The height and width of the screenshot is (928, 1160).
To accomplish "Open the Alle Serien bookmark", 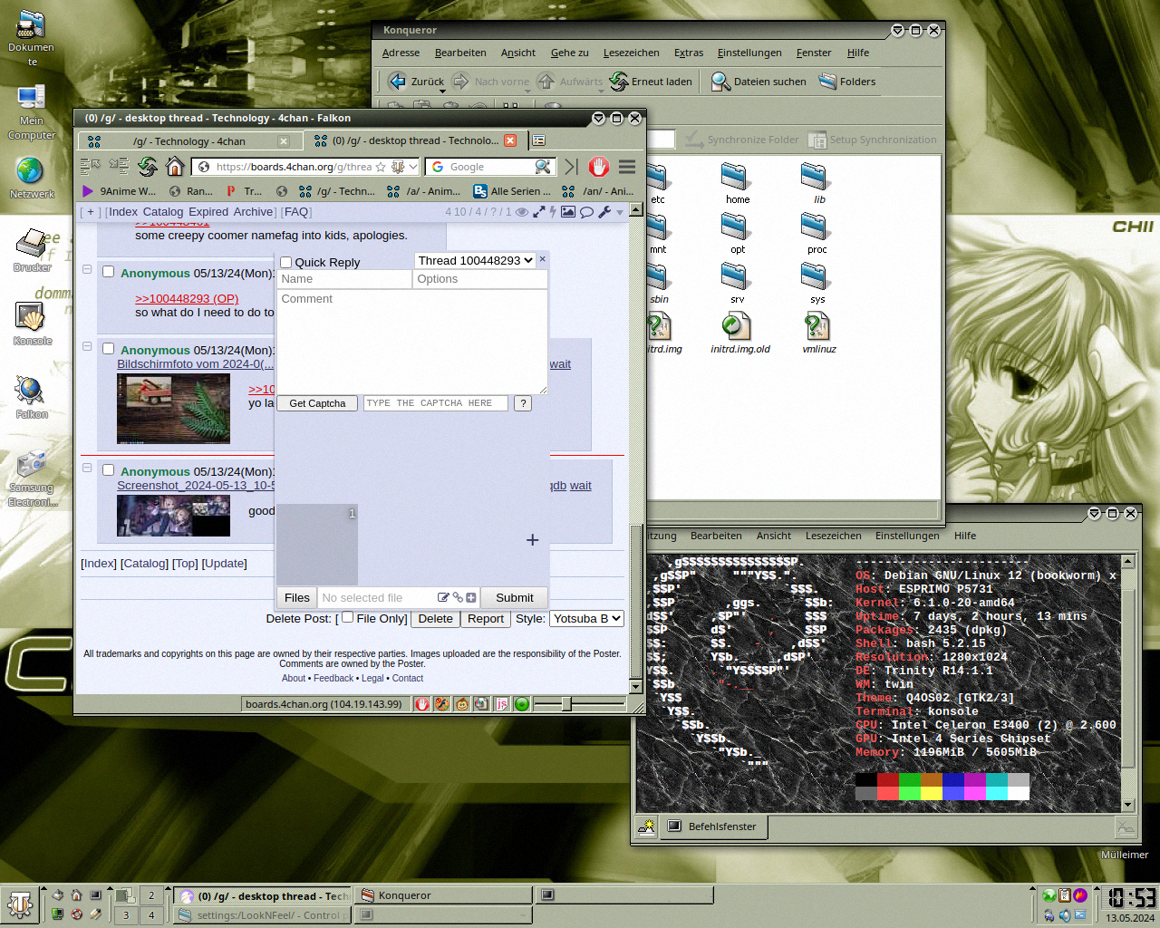I will 512,191.
